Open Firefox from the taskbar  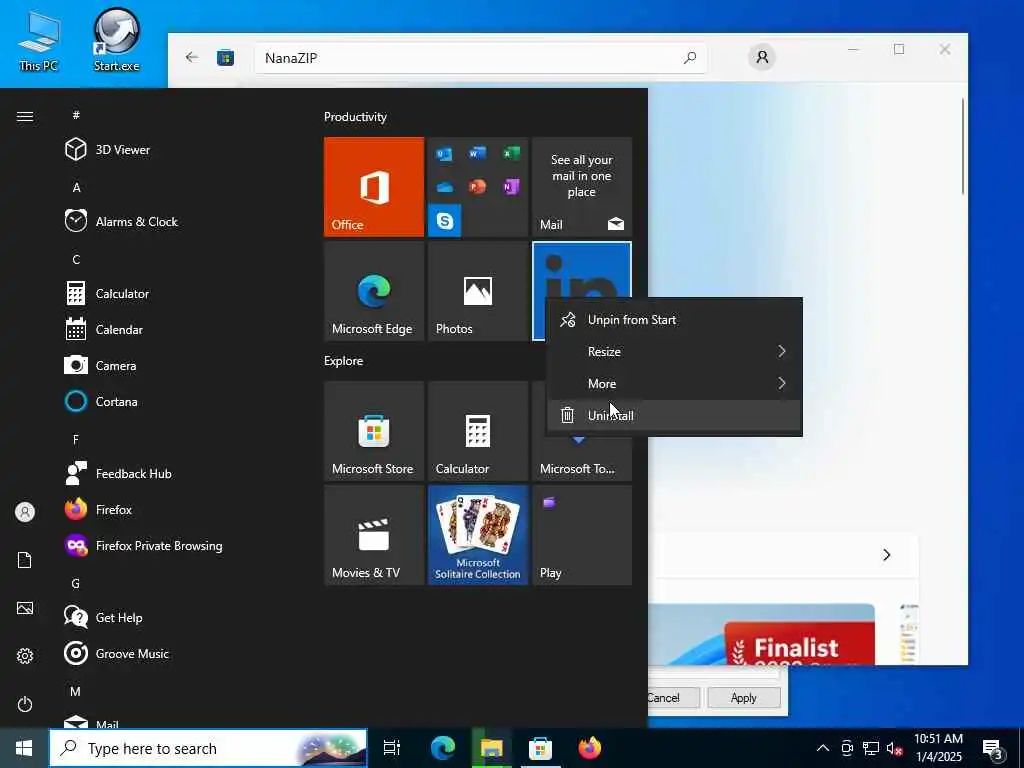(590, 748)
